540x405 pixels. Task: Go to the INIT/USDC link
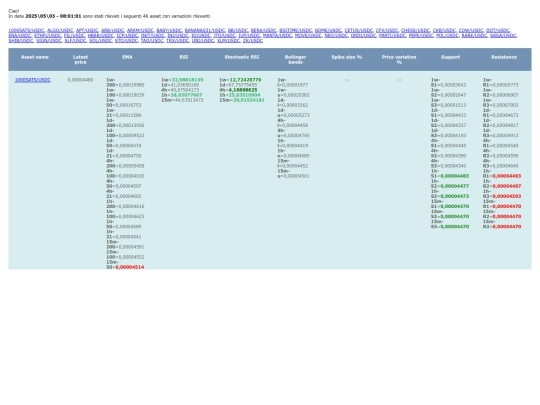[153, 35]
